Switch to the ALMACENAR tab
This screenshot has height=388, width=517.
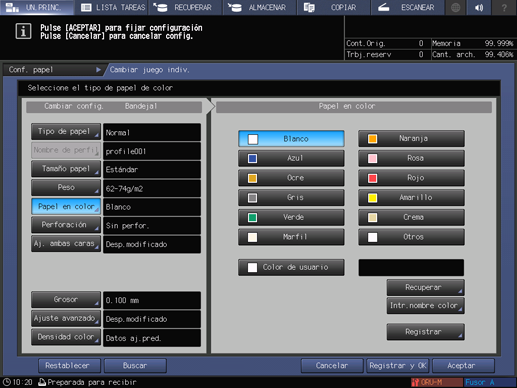(x=260, y=7)
